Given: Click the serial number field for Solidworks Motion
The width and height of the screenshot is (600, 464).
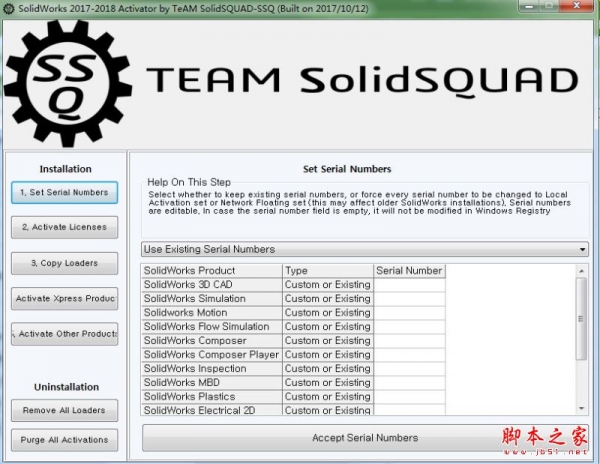Looking at the screenshot, I should pyautogui.click(x=409, y=313).
